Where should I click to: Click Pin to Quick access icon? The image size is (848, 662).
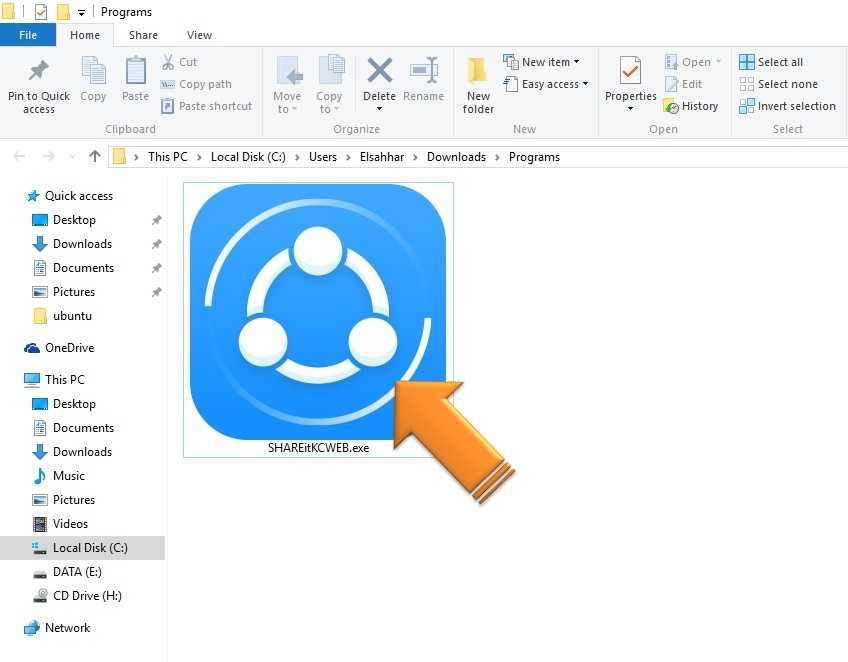(38, 70)
